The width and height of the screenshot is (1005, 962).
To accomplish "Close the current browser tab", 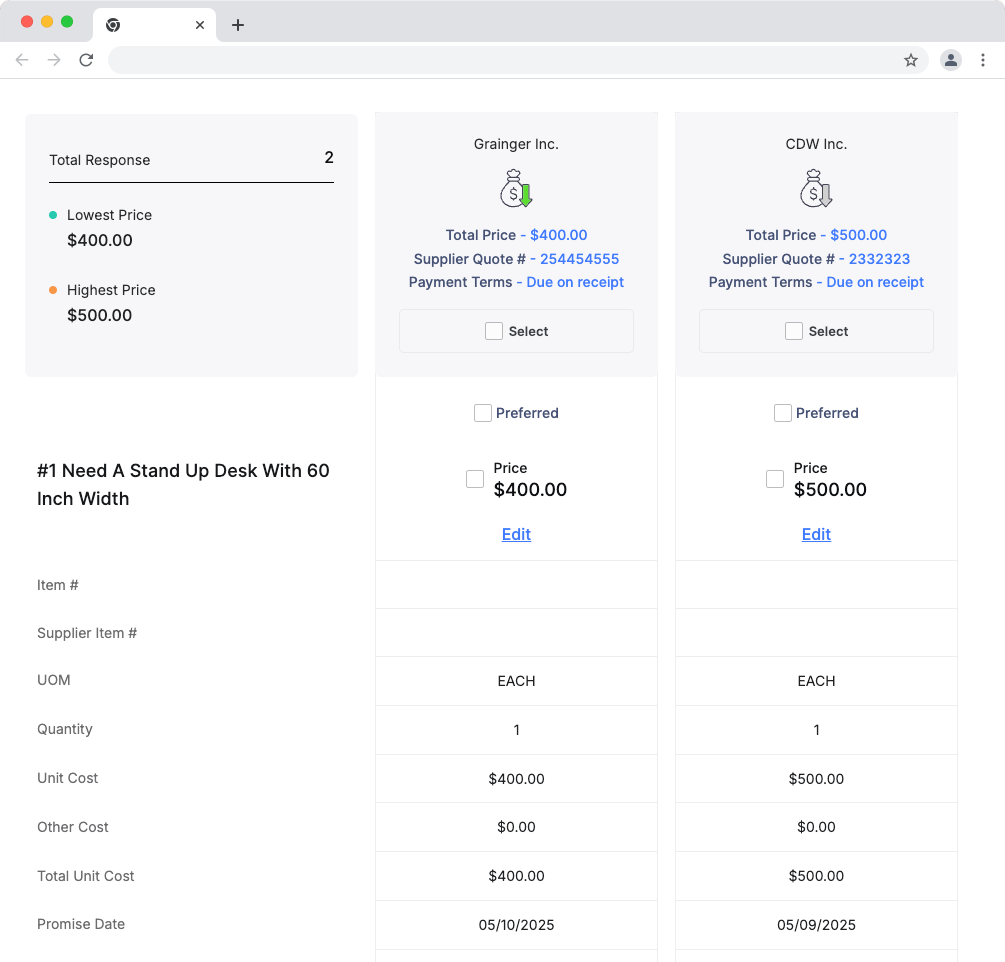I will 200,25.
